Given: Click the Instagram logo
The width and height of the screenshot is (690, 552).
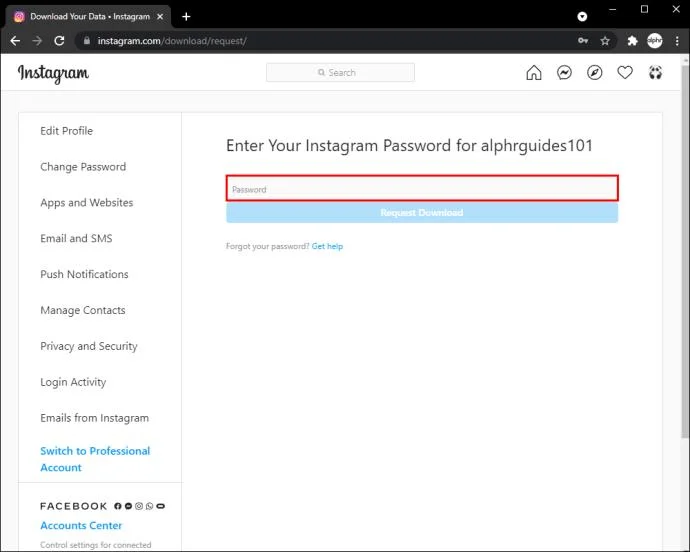Looking at the screenshot, I should [53, 74].
